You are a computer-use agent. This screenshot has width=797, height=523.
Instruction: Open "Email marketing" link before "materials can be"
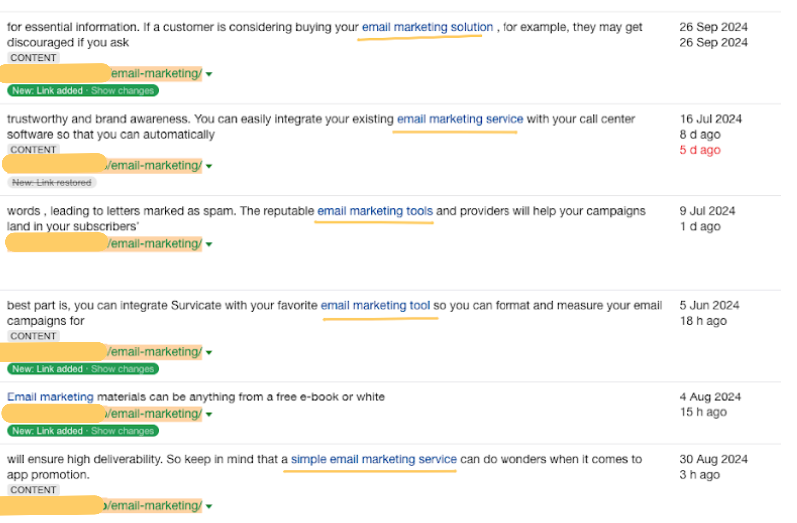(x=50, y=397)
